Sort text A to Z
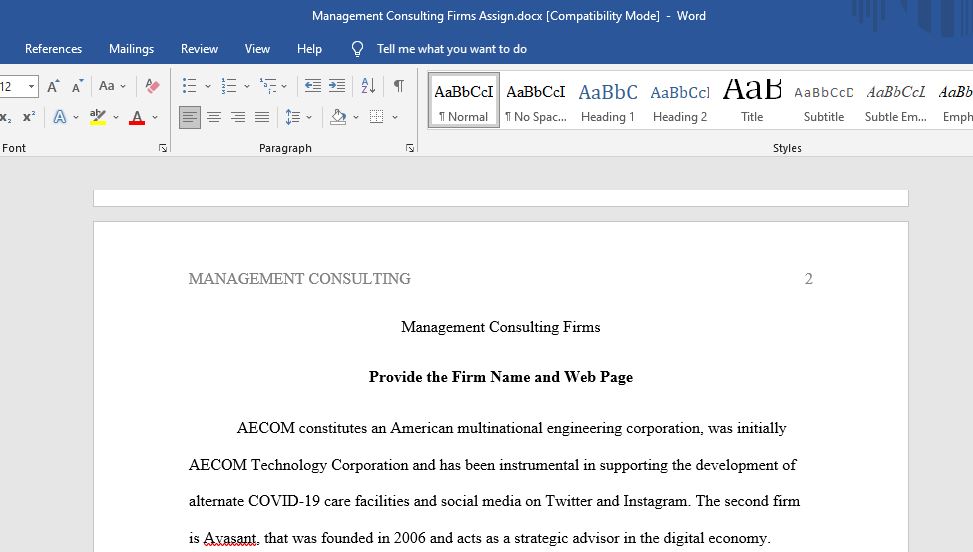 pos(368,86)
